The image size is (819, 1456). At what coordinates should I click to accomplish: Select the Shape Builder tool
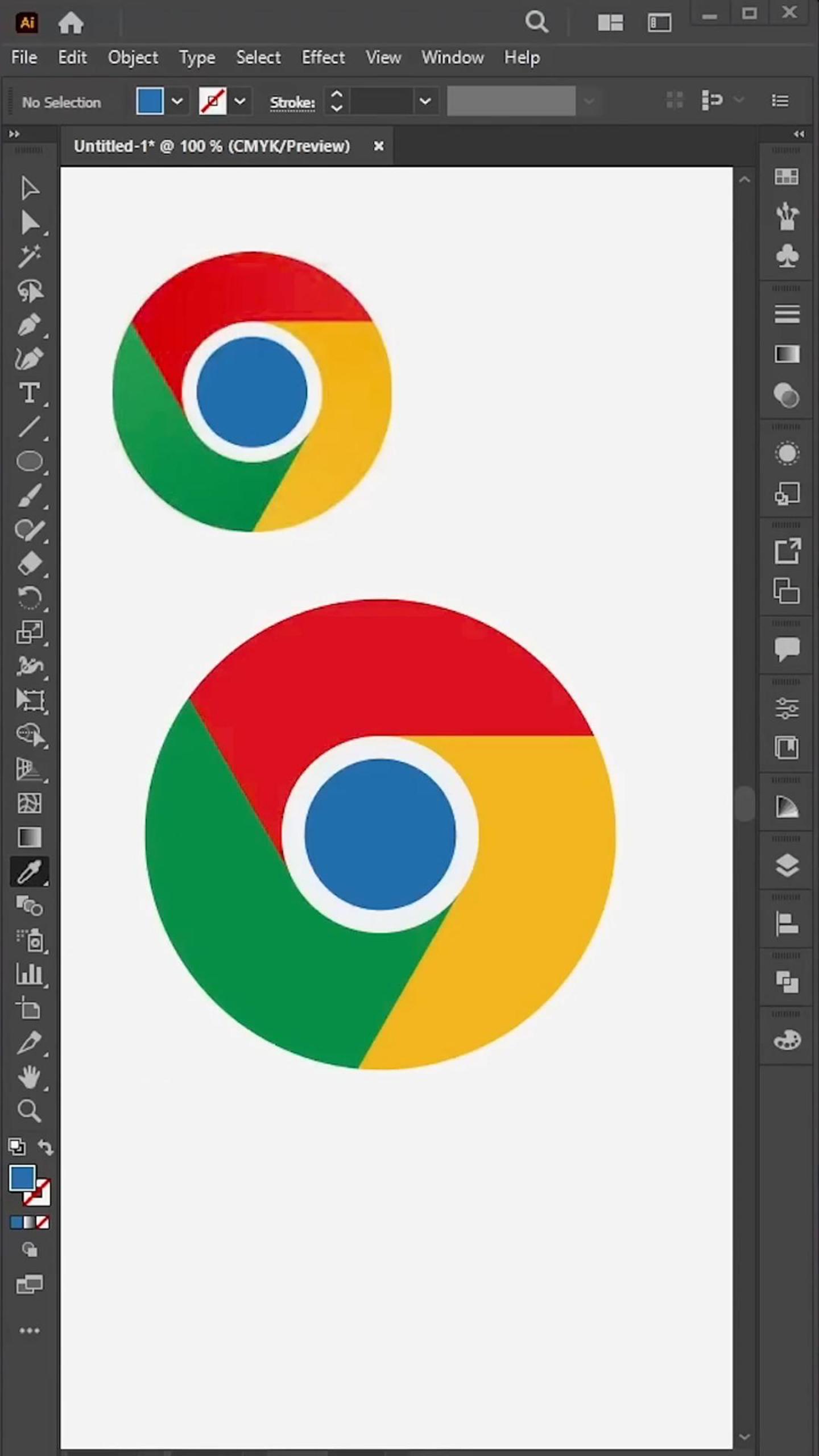[30, 734]
